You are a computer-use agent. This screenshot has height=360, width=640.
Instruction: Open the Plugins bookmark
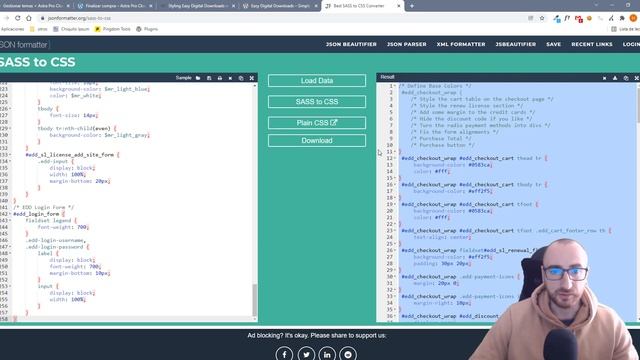coord(147,29)
